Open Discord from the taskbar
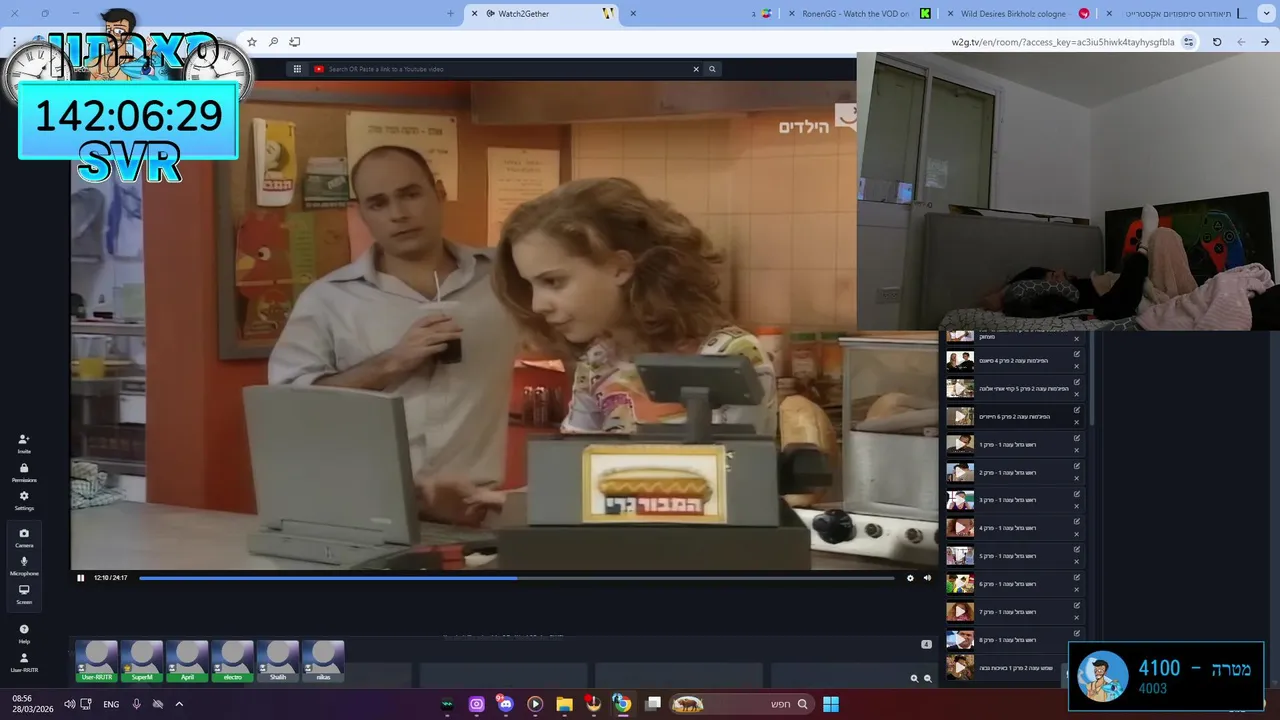This screenshot has height=720, width=1280. pos(505,704)
